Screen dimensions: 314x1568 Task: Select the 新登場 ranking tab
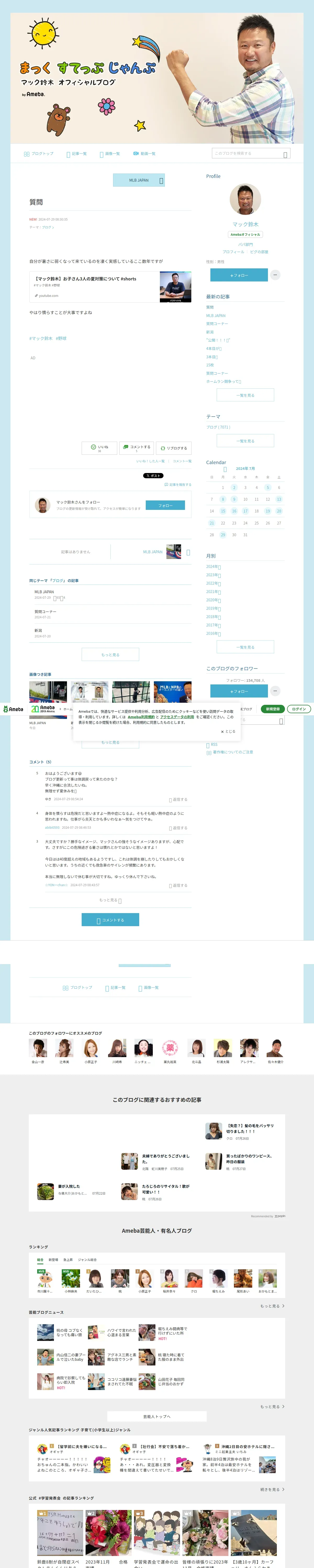tap(53, 1260)
